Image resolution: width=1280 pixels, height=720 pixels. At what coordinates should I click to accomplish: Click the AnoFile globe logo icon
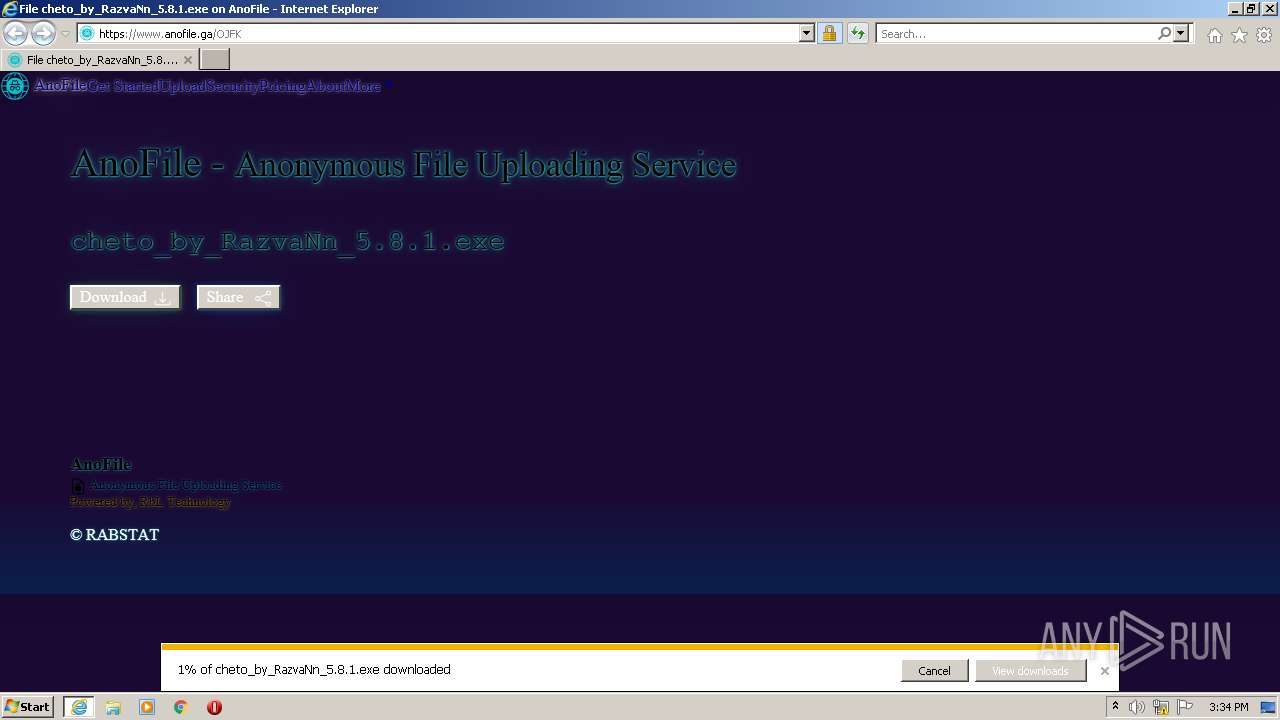[15, 86]
